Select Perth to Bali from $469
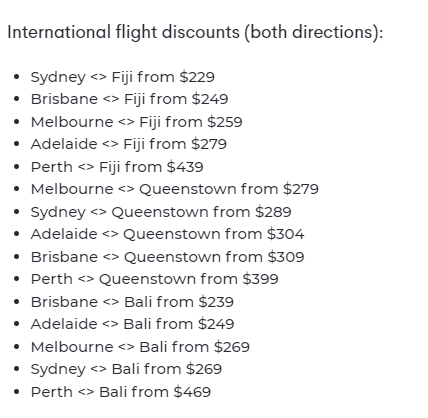This screenshot has height=418, width=428. 121,392
